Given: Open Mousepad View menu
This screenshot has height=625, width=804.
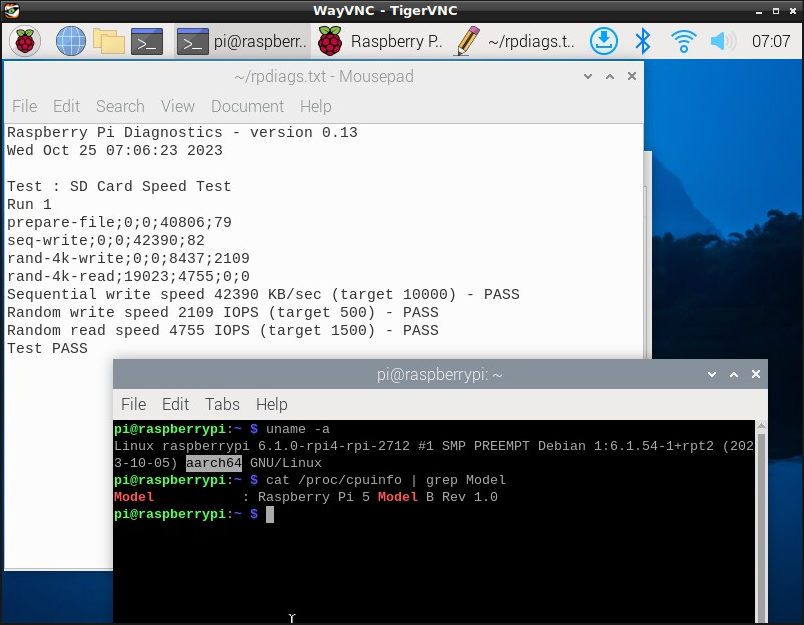Looking at the screenshot, I should pyautogui.click(x=177, y=106).
